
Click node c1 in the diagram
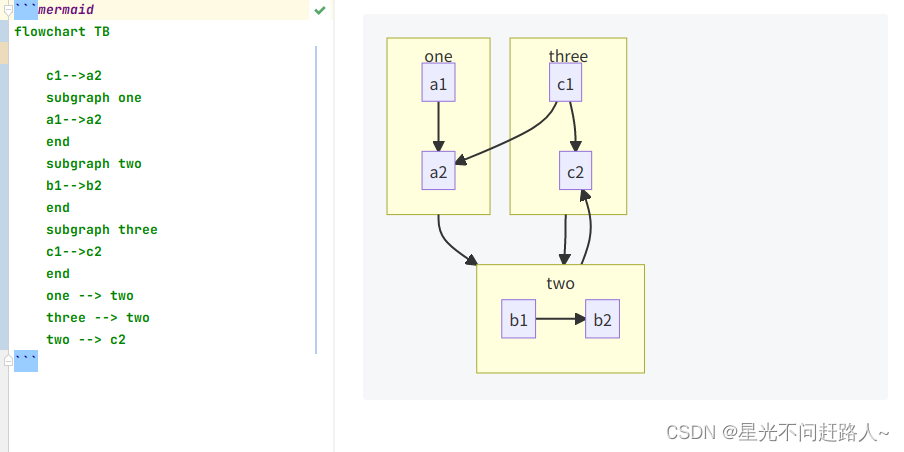pos(566,82)
